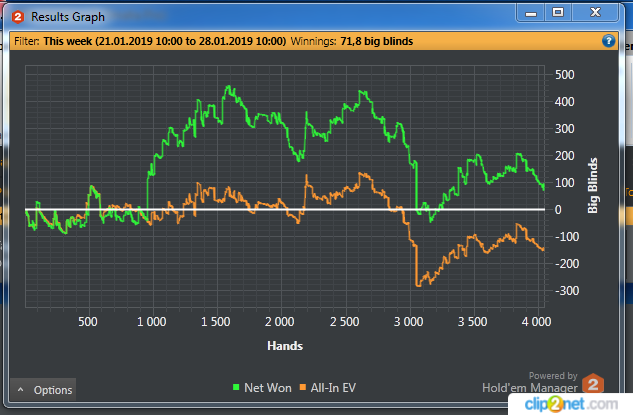Click the 'Big Blinds' axis title
This screenshot has height=415, width=633.
pos(592,185)
